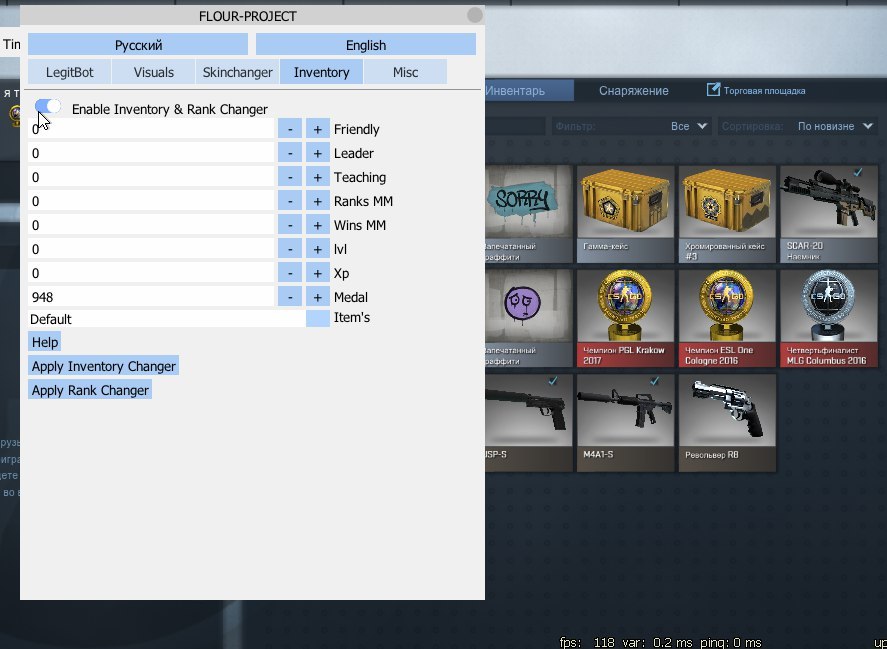Select the SORRY sealed graffiti item
The width and height of the screenshot is (887, 649).
[528, 214]
